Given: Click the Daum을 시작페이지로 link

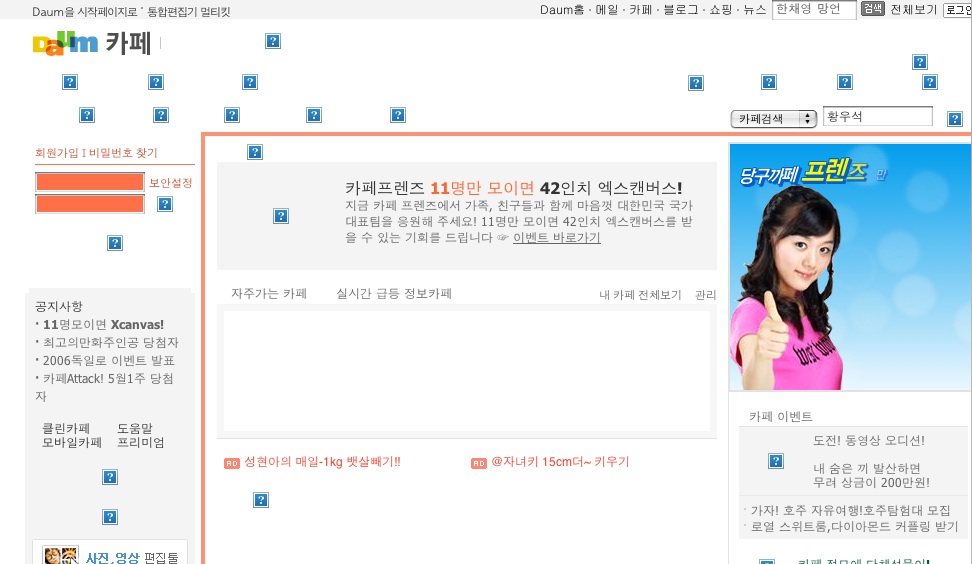Looking at the screenshot, I should click(84, 12).
